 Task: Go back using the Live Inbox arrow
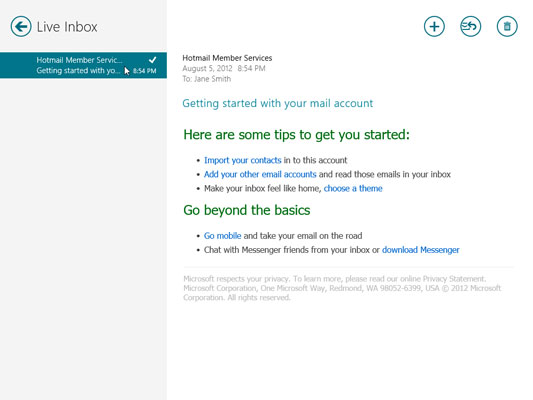point(21,27)
